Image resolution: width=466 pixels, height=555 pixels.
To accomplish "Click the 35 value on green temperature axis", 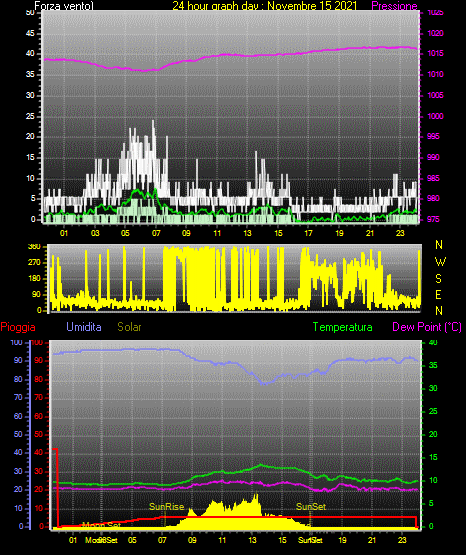I will (x=433, y=365).
